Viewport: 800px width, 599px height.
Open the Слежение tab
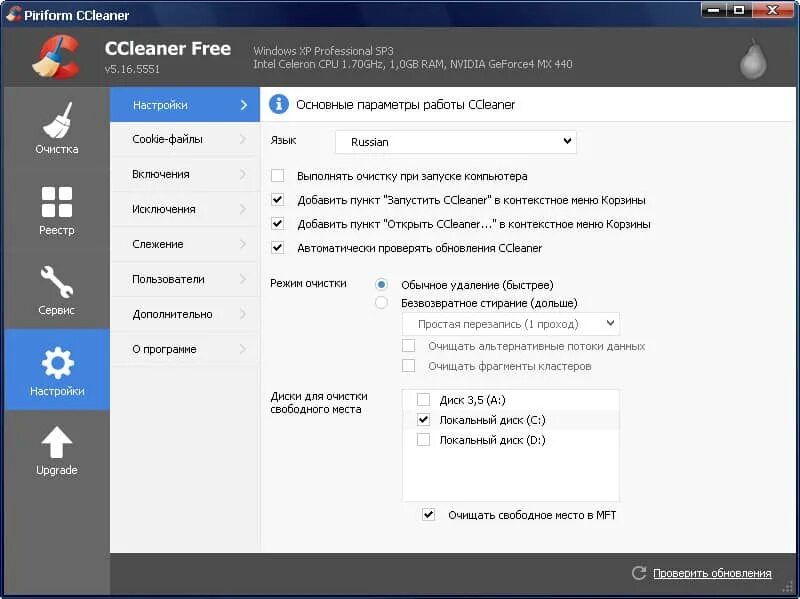[x=185, y=244]
